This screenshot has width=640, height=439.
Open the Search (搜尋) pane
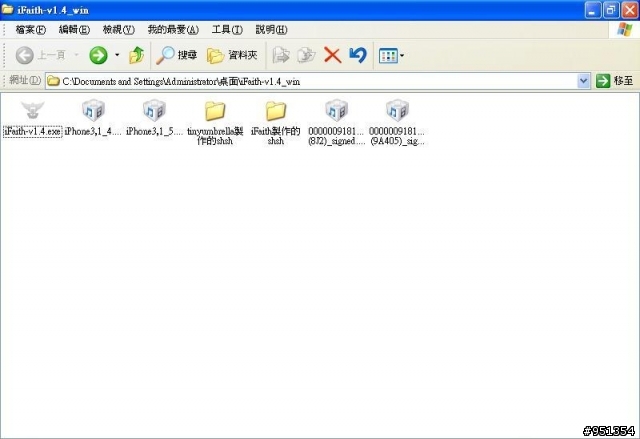tap(177, 55)
